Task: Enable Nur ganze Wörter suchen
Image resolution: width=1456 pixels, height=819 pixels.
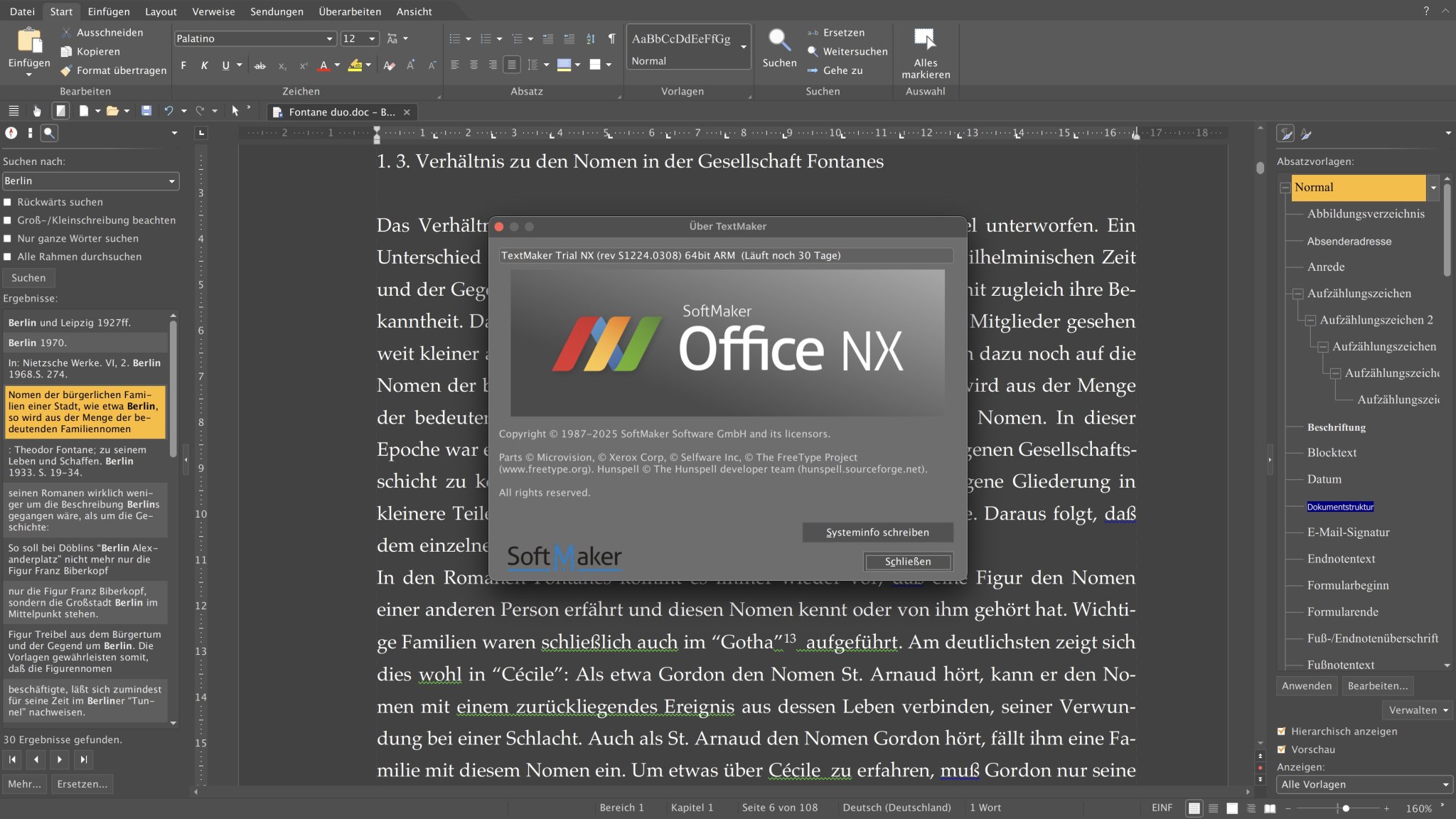Action: click(7, 238)
